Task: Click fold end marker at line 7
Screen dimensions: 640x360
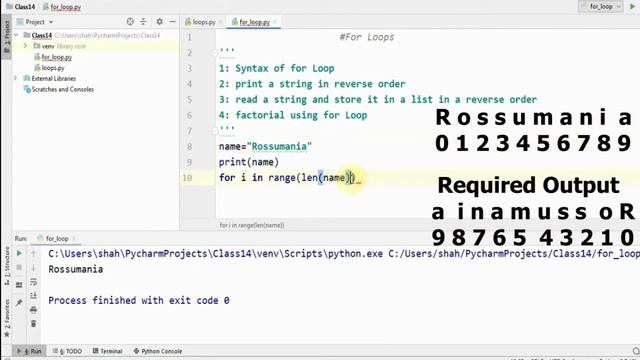Action: 215,131
